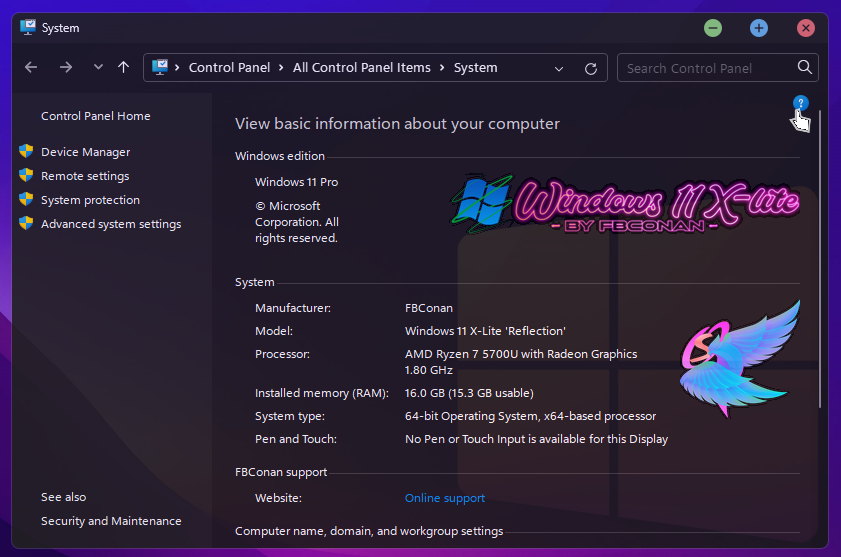Open Online support website link
Image resolution: width=841 pixels, height=557 pixels.
click(445, 498)
